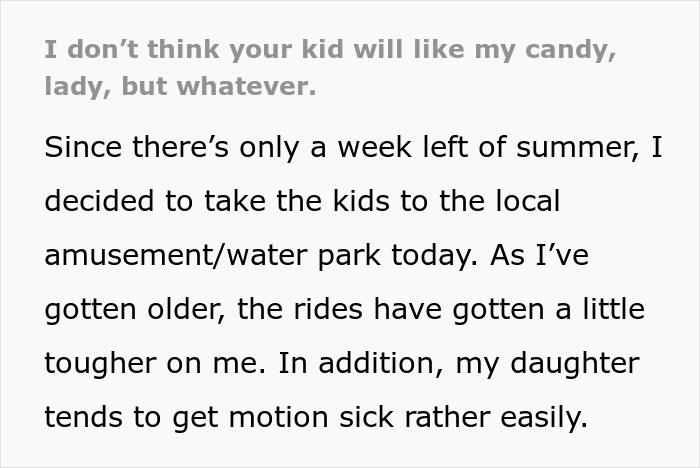The image size is (700, 468).
Task: Click the word "Since" starting the paragraph
Action: point(79,147)
